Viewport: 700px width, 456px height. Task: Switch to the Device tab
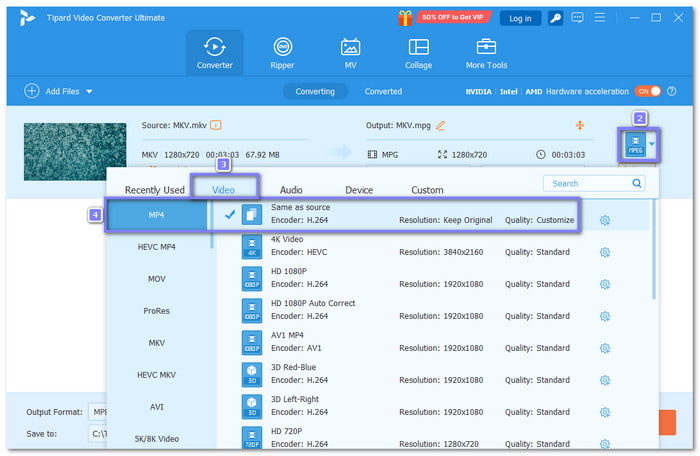359,190
